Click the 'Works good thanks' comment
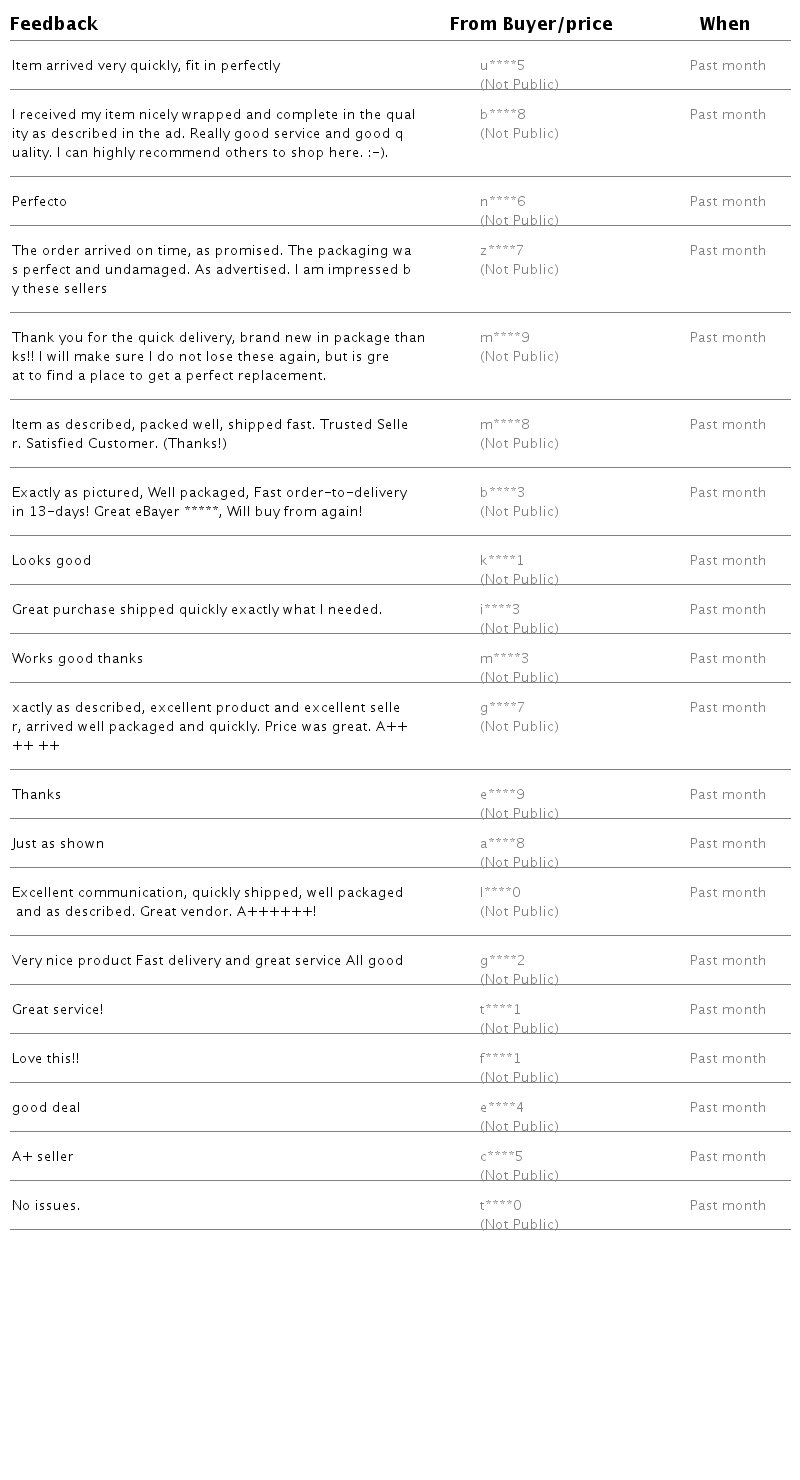This screenshot has height=1480, width=800. click(x=77, y=659)
